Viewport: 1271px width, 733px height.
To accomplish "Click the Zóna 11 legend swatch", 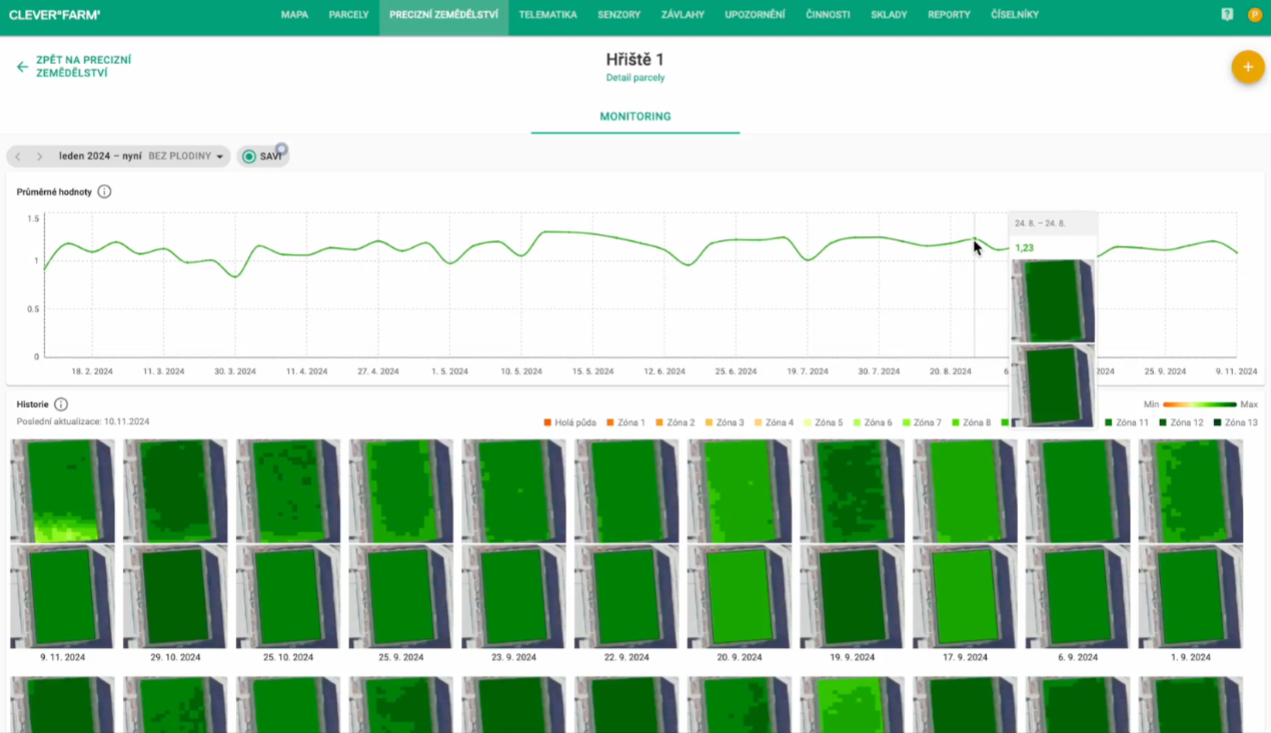I will click(1109, 423).
